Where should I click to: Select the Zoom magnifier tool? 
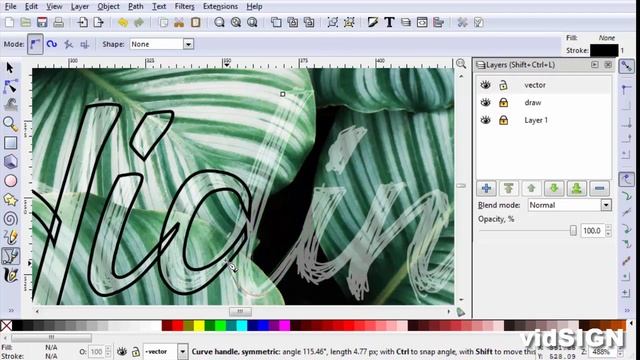coord(10,124)
